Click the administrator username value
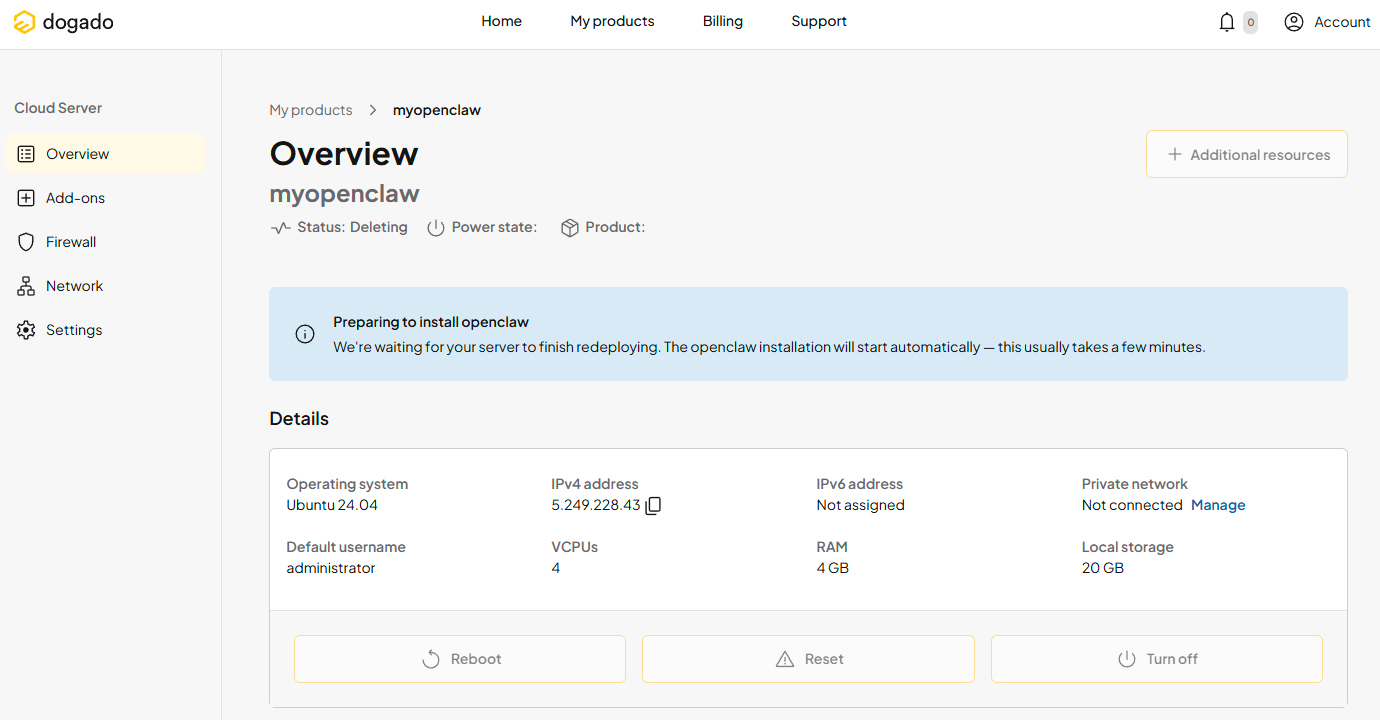The height and width of the screenshot is (720, 1380). tap(331, 568)
